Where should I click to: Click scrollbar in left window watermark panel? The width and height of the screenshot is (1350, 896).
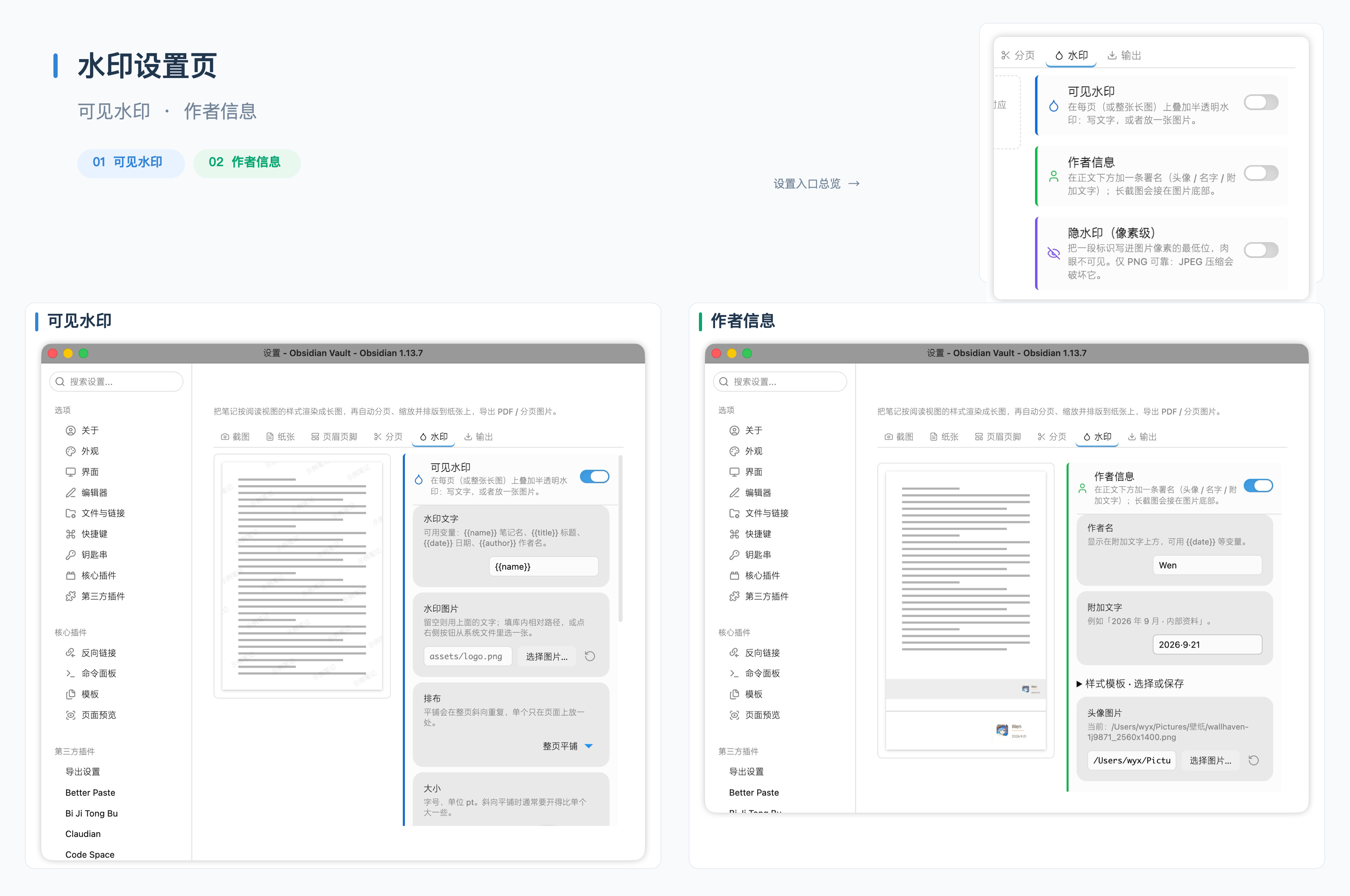[621, 538]
